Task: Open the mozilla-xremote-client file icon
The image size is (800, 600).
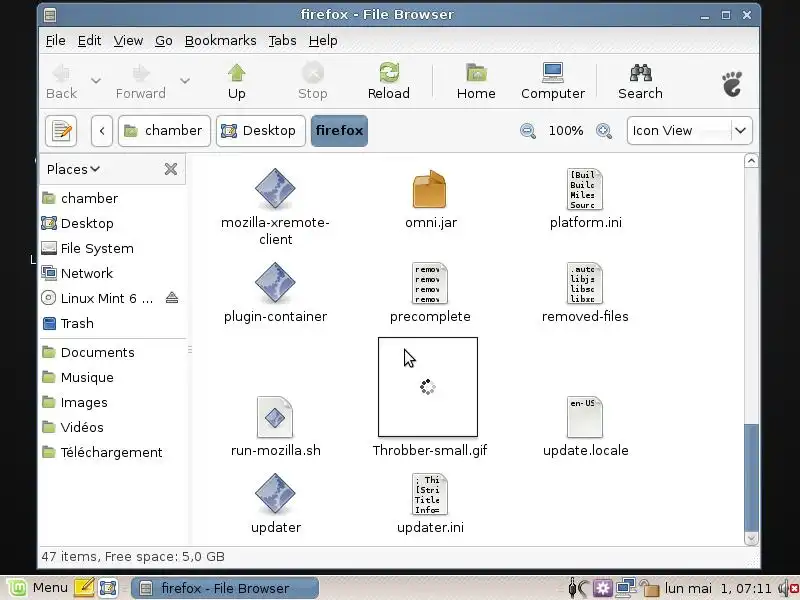Action: (x=275, y=189)
